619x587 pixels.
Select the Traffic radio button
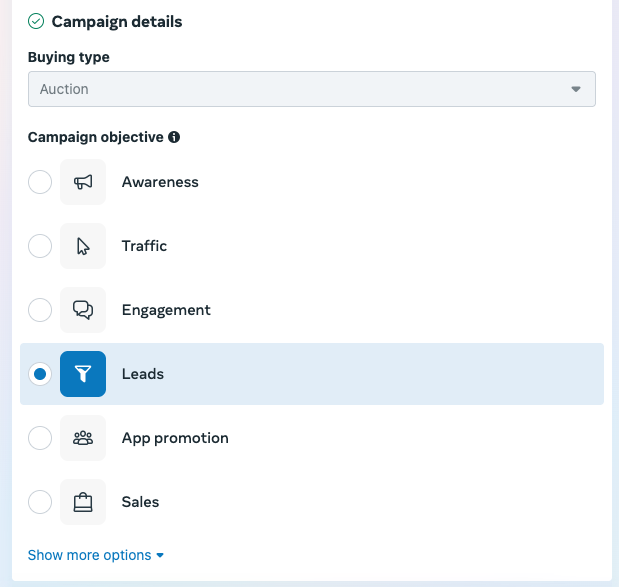[x=40, y=246]
